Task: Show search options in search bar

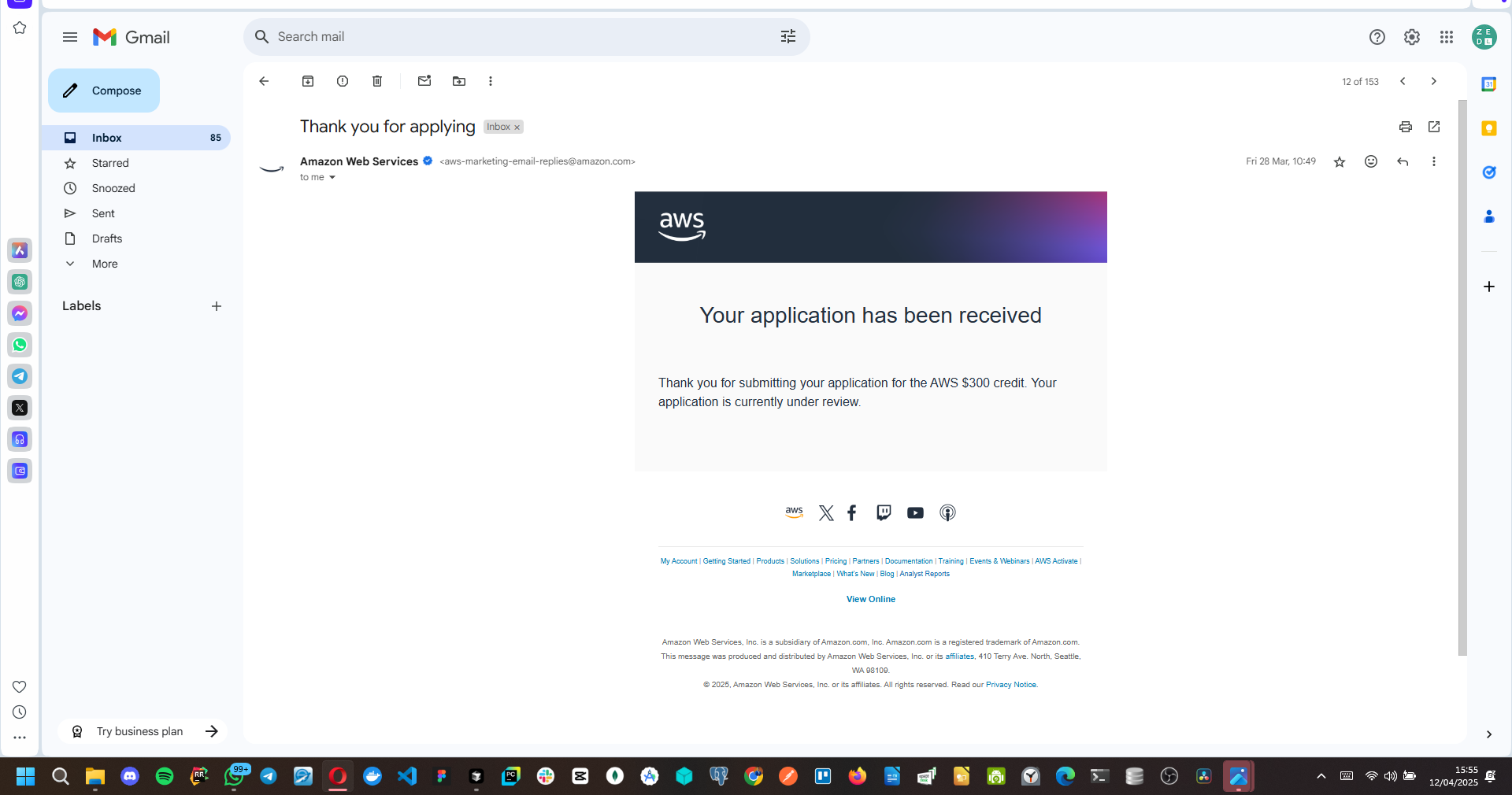Action: click(x=788, y=37)
